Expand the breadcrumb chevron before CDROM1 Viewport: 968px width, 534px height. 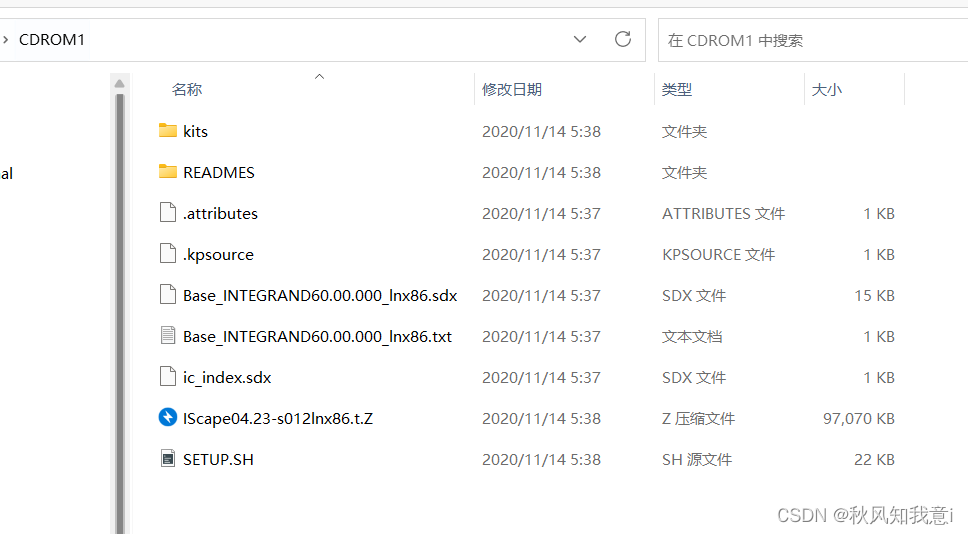(x=6, y=40)
